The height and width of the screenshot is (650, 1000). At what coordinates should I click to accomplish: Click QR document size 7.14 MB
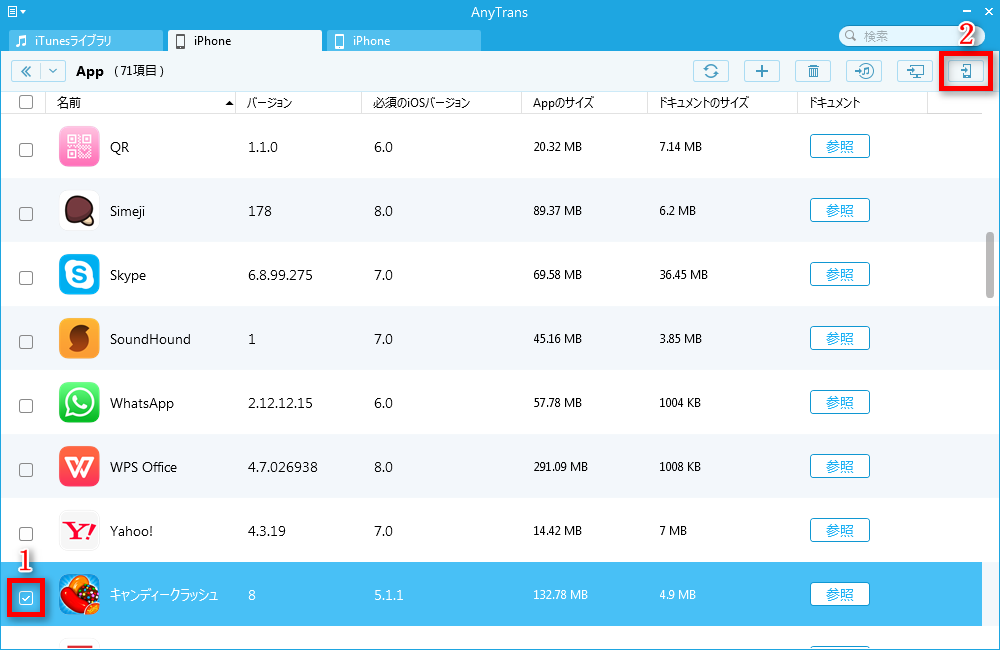coord(680,147)
